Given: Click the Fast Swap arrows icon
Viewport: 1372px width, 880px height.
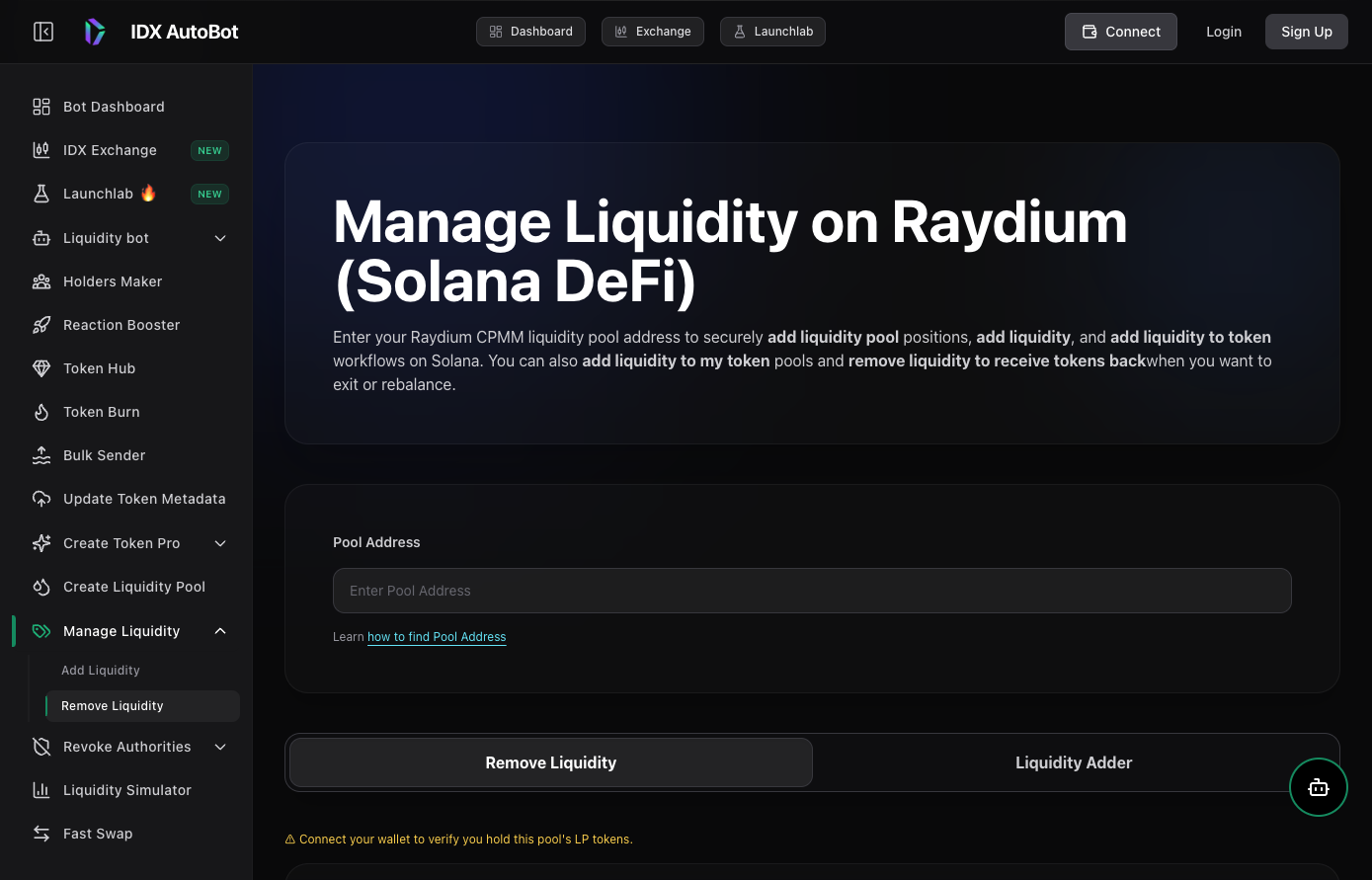Looking at the screenshot, I should point(41,834).
